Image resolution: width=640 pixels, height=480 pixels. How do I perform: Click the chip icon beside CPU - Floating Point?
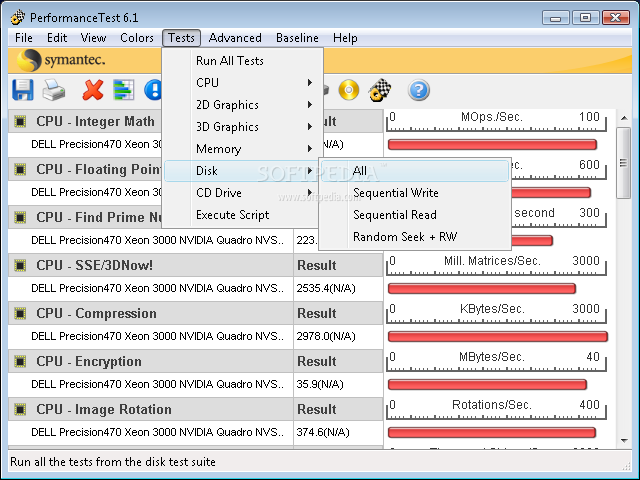pos(20,169)
